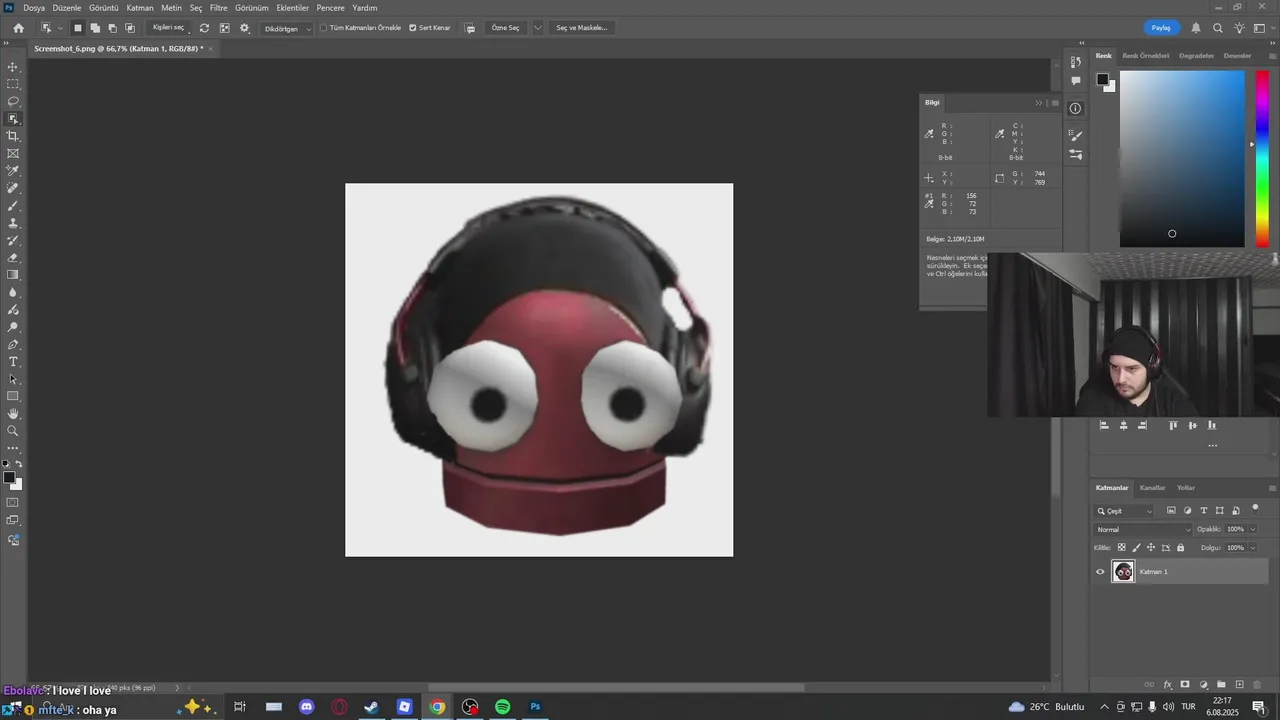Select the Eraser tool
Screen dimensions: 1280x720
click(x=13, y=258)
